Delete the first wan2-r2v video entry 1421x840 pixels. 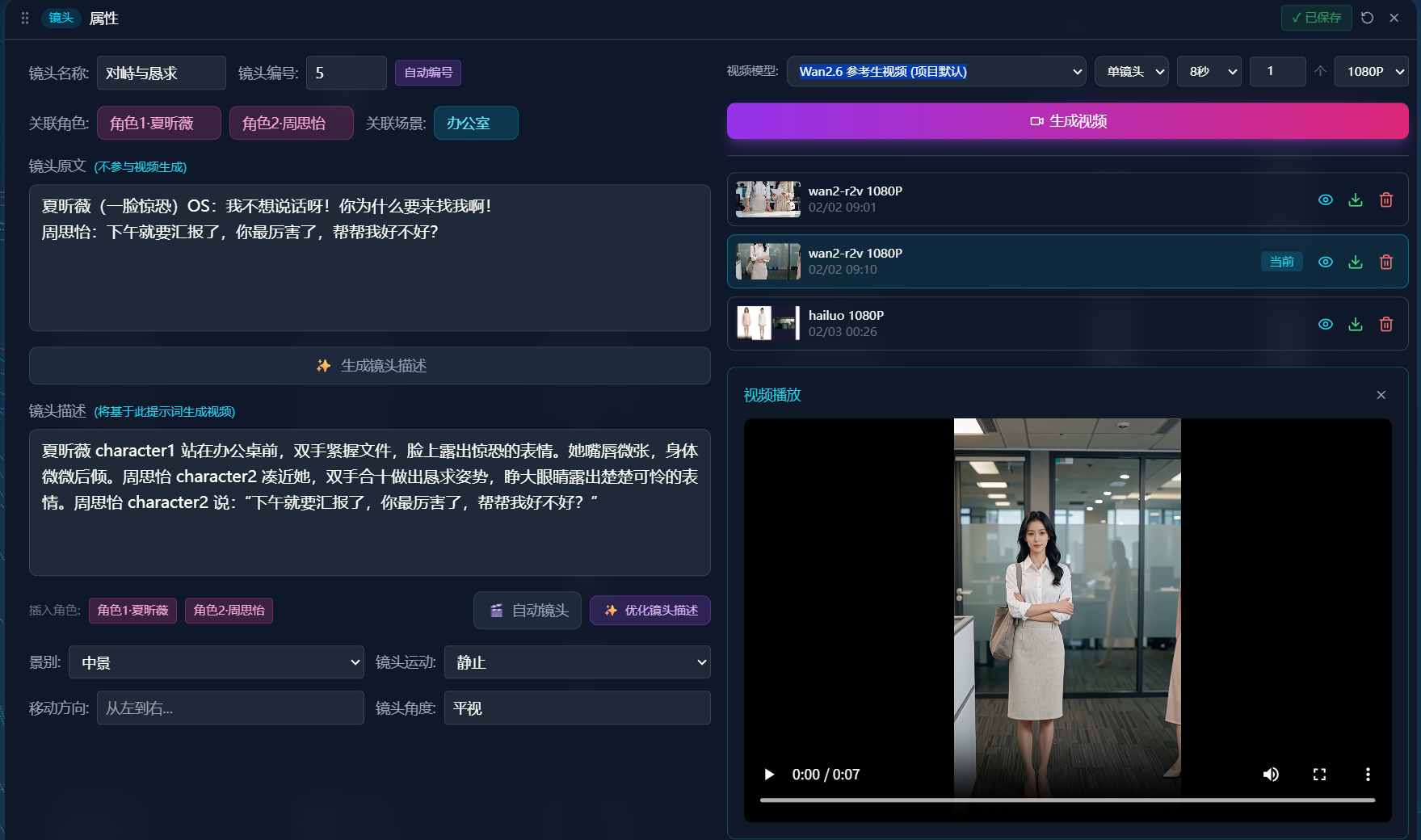coord(1386,199)
